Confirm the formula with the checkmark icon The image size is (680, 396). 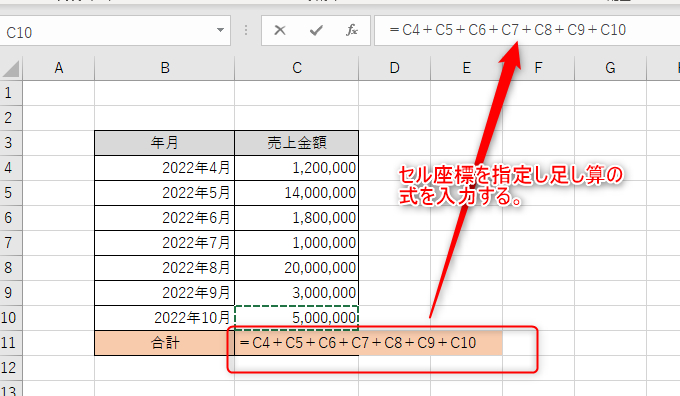pos(316,30)
